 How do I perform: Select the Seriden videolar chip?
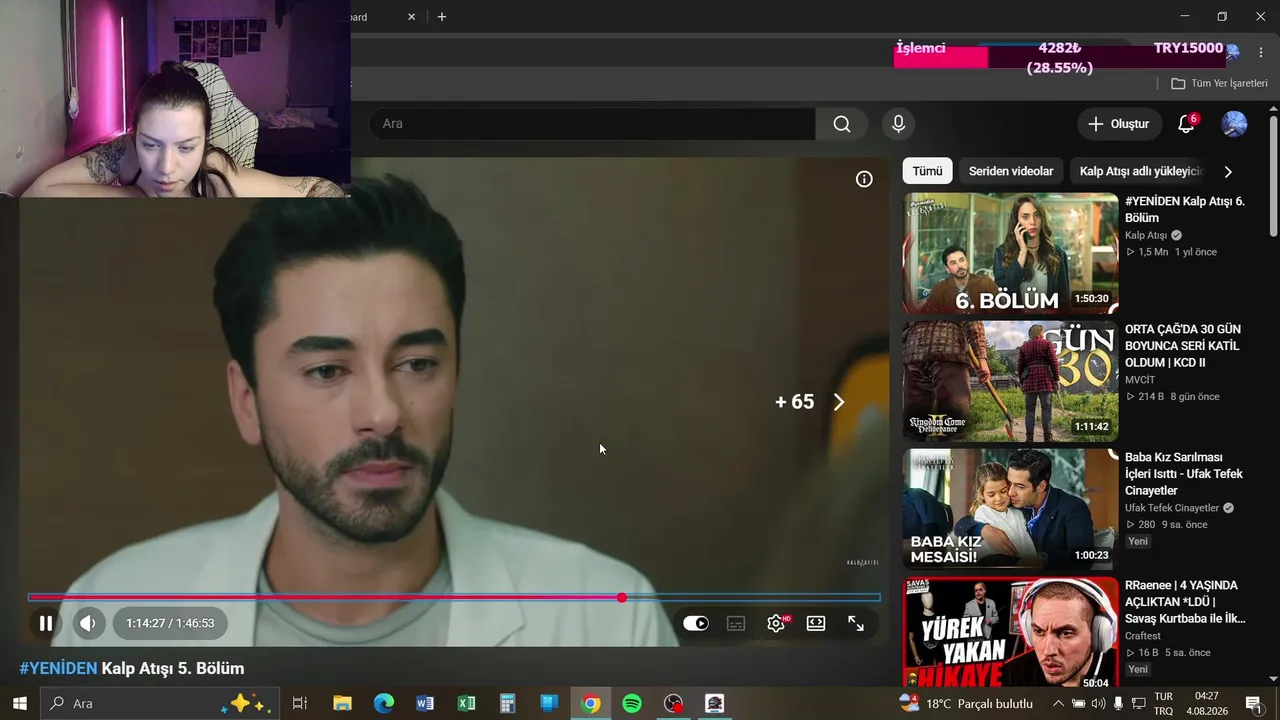tap(1011, 171)
